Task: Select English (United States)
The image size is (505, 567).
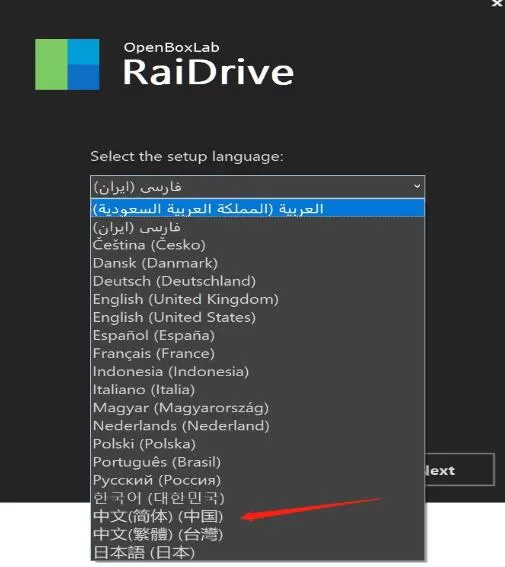Action: [x=258, y=317]
